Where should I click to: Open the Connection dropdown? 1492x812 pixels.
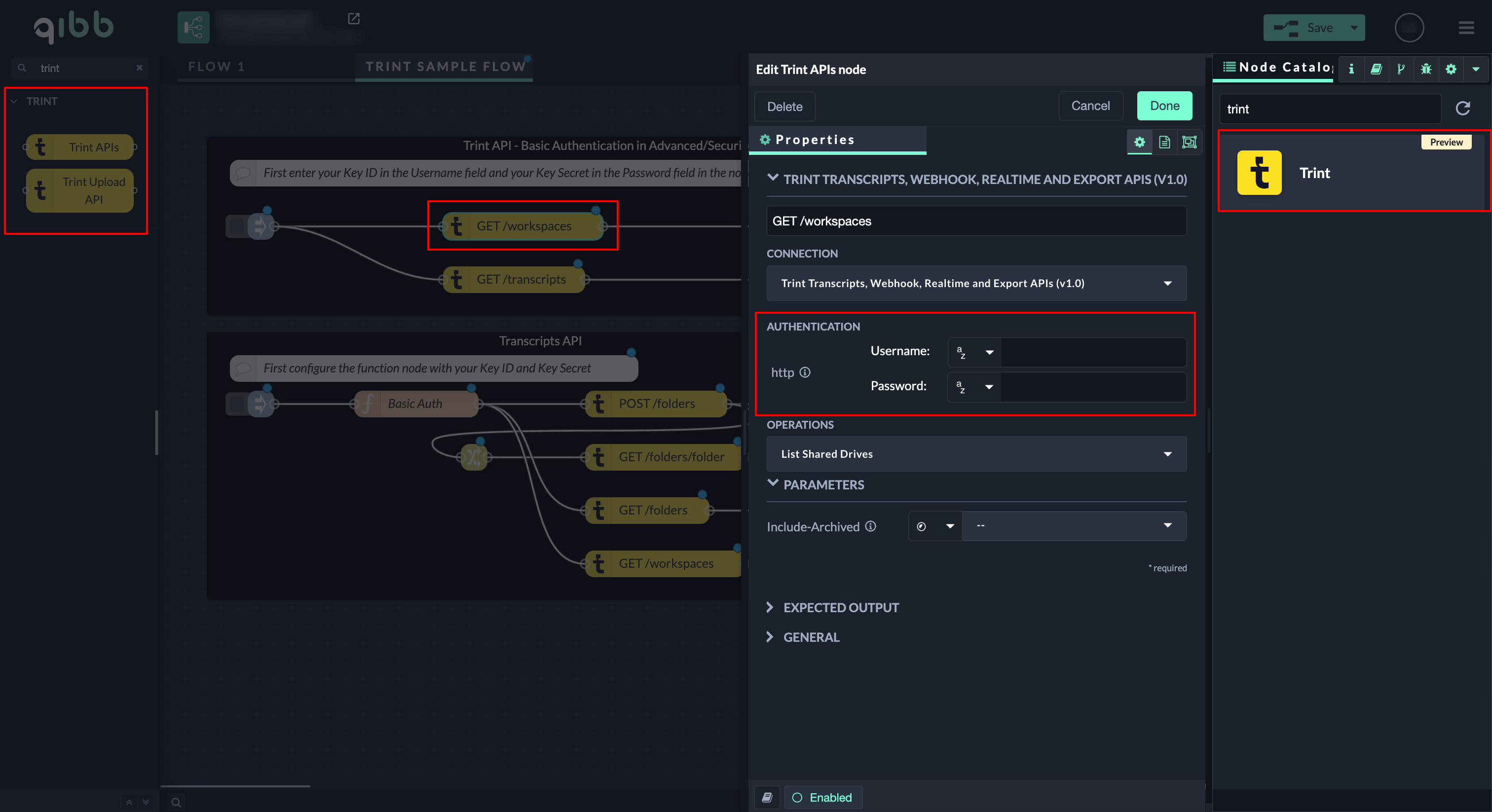pos(976,283)
